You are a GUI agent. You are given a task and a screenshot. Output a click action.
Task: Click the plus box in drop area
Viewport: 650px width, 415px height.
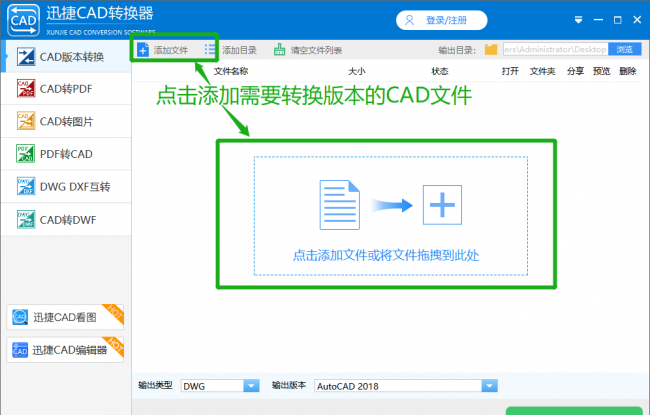(442, 205)
